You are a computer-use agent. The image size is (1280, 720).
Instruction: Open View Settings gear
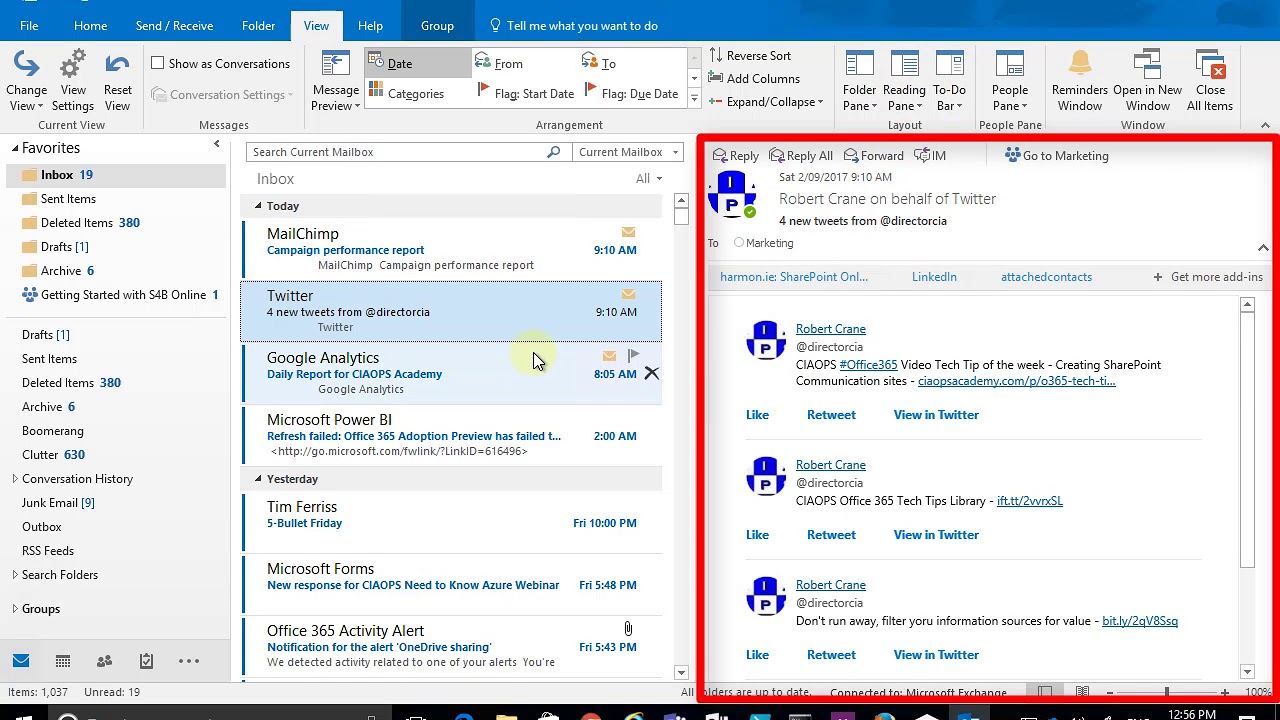click(73, 81)
